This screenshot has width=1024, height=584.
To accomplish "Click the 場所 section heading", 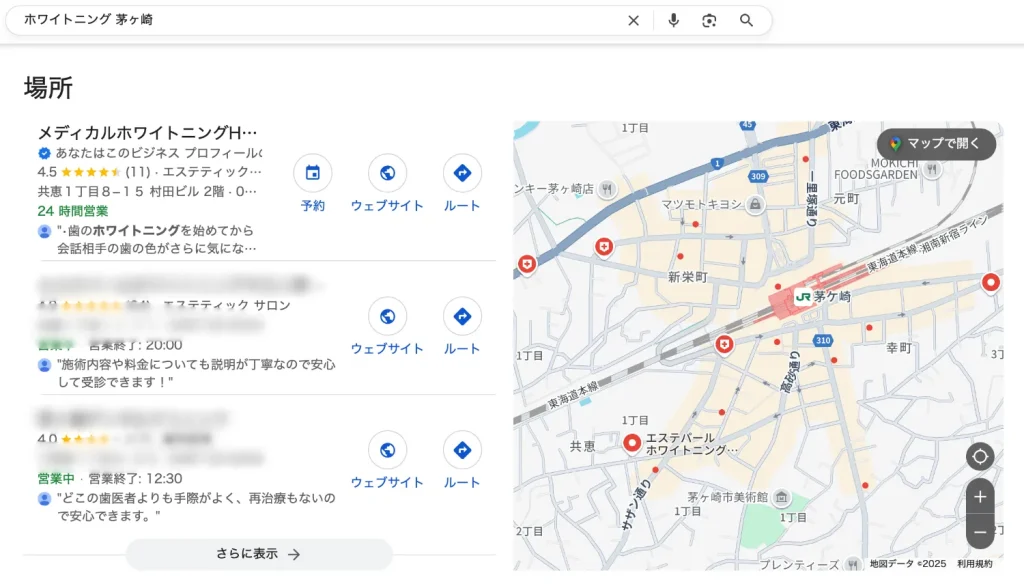I will click(x=48, y=88).
